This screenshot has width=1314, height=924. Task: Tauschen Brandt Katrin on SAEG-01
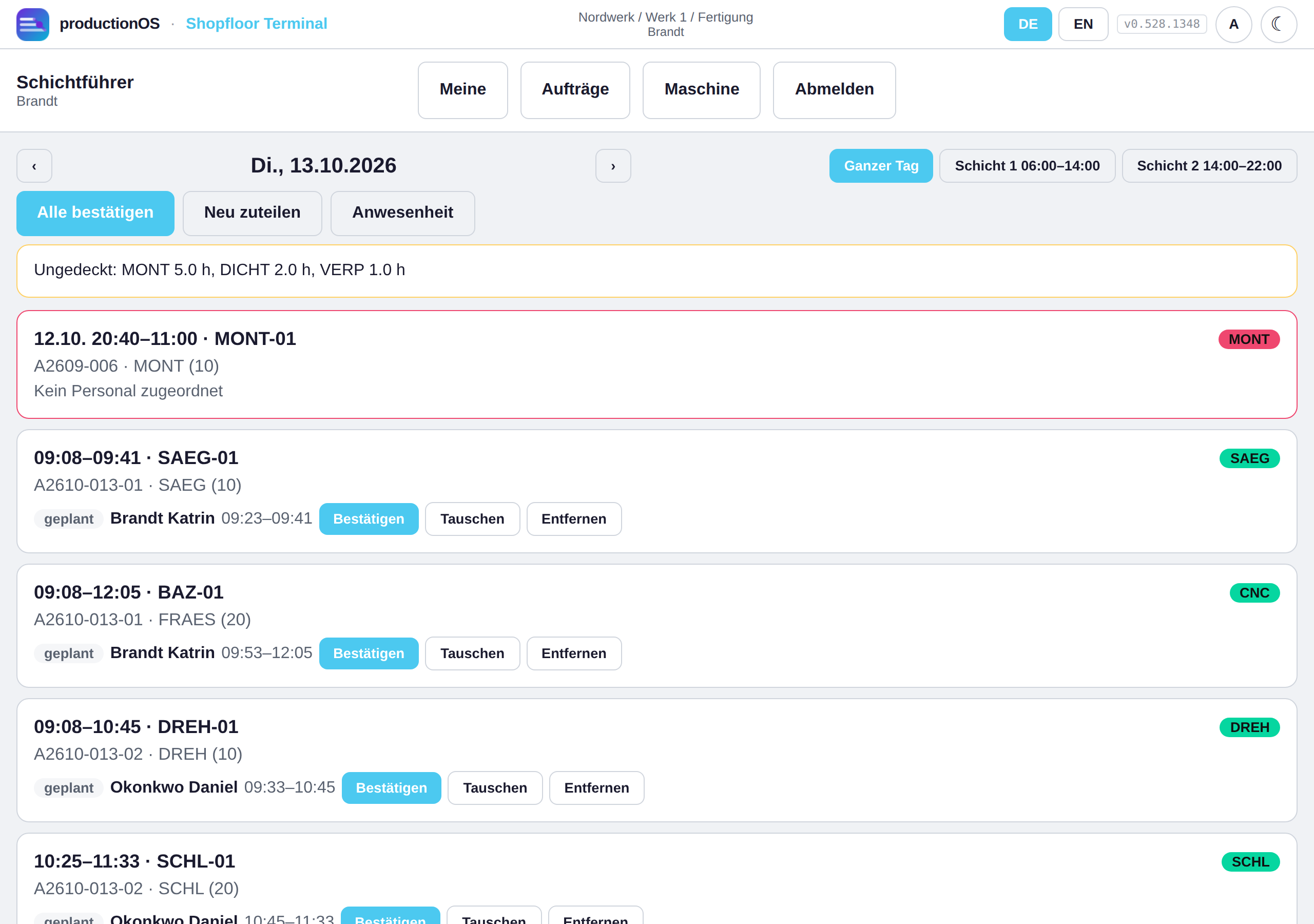(472, 518)
